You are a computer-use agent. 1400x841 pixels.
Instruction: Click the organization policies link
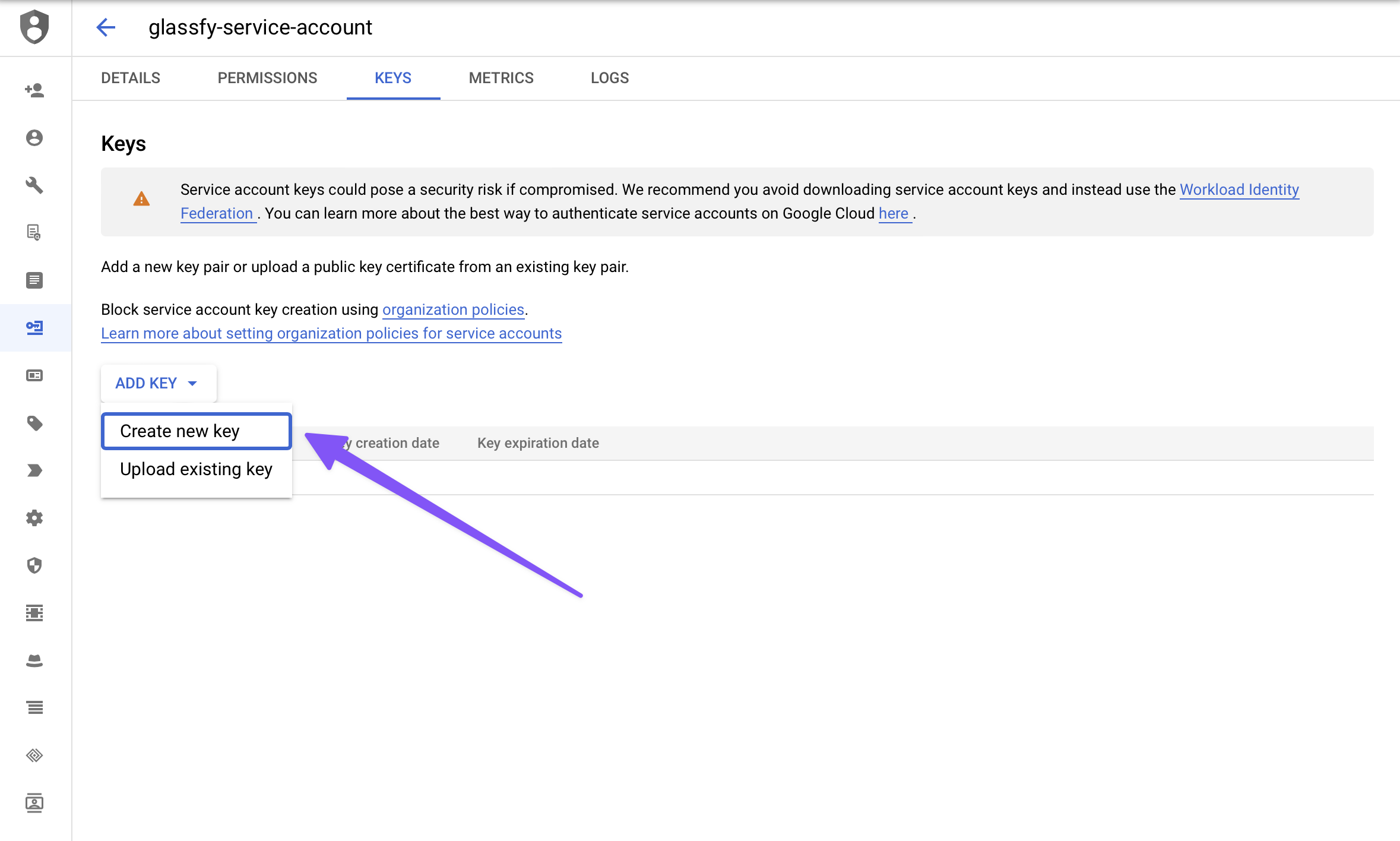(453, 309)
